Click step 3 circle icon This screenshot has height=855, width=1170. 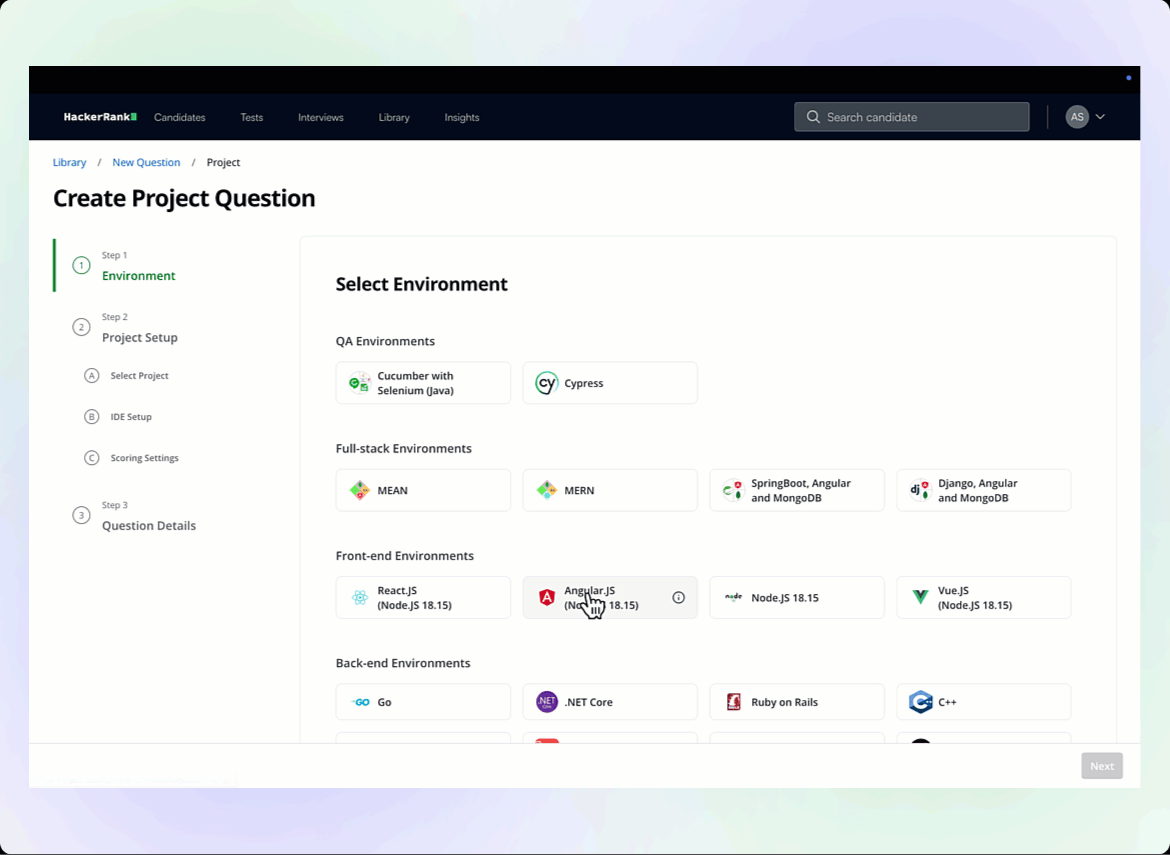point(81,516)
